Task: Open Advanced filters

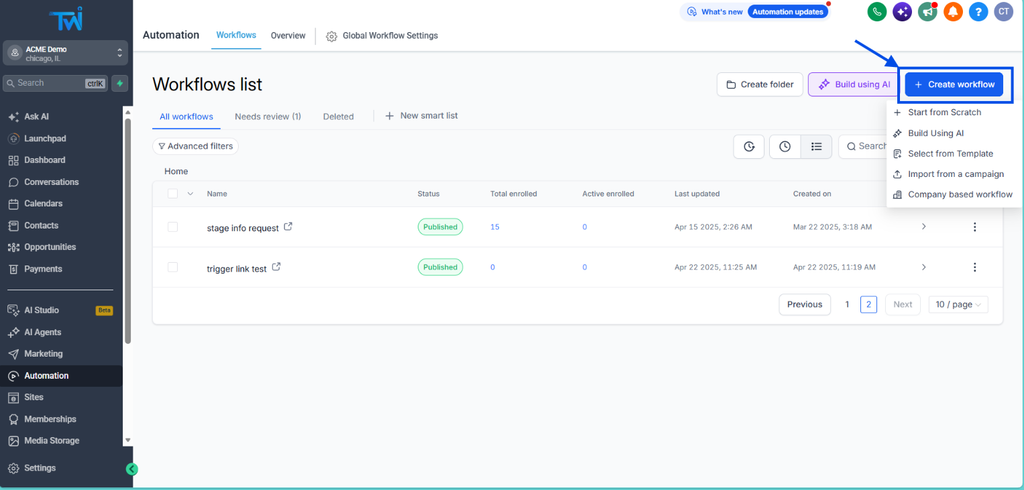Action: [x=195, y=146]
